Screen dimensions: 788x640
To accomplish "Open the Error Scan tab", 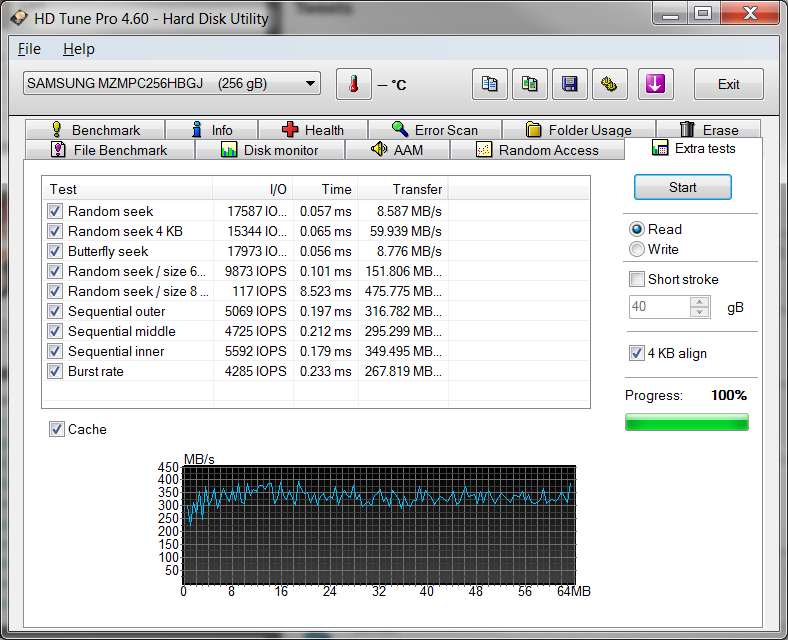I will tap(434, 130).
